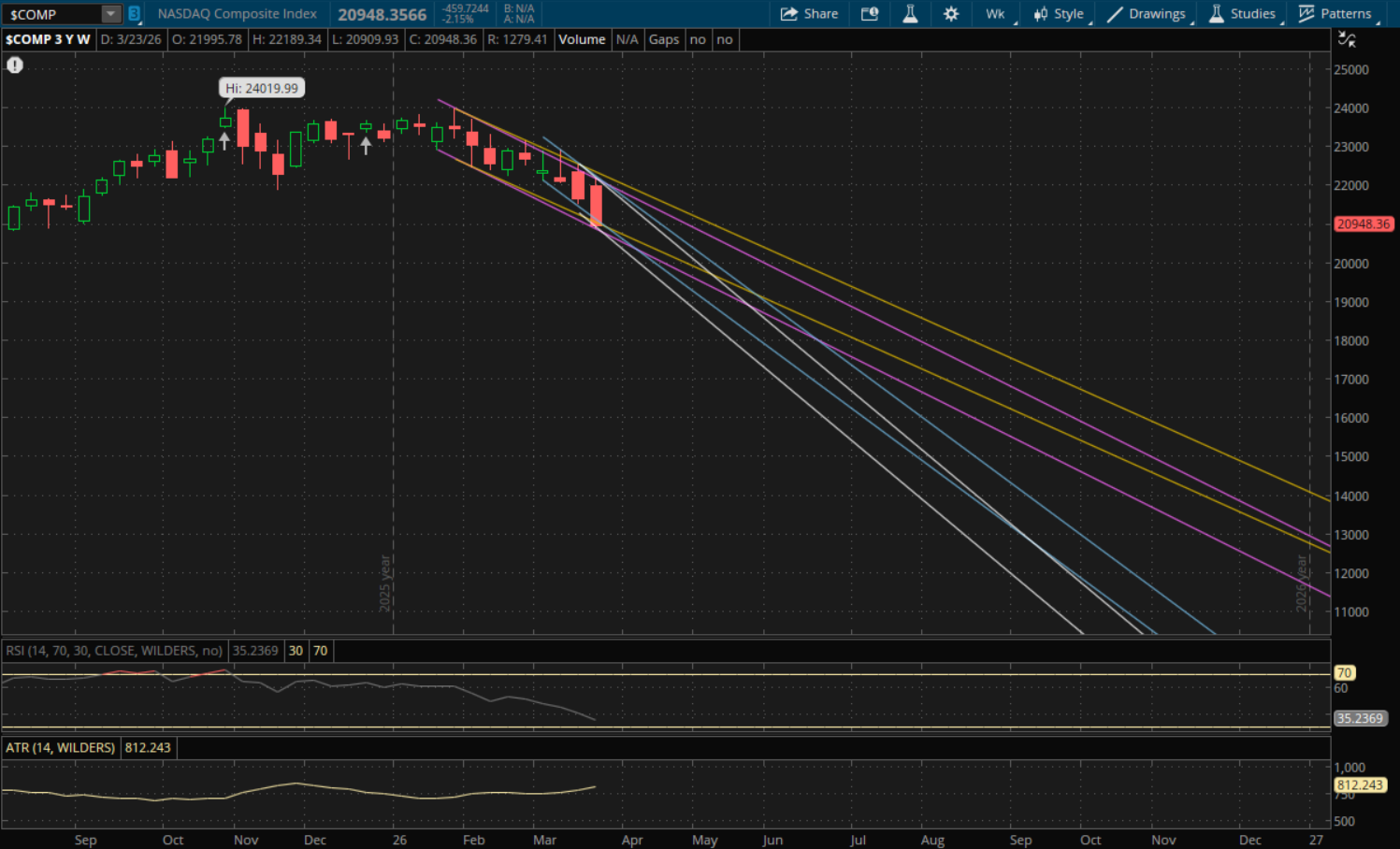Click the exclamation alert icon on chart

point(15,65)
